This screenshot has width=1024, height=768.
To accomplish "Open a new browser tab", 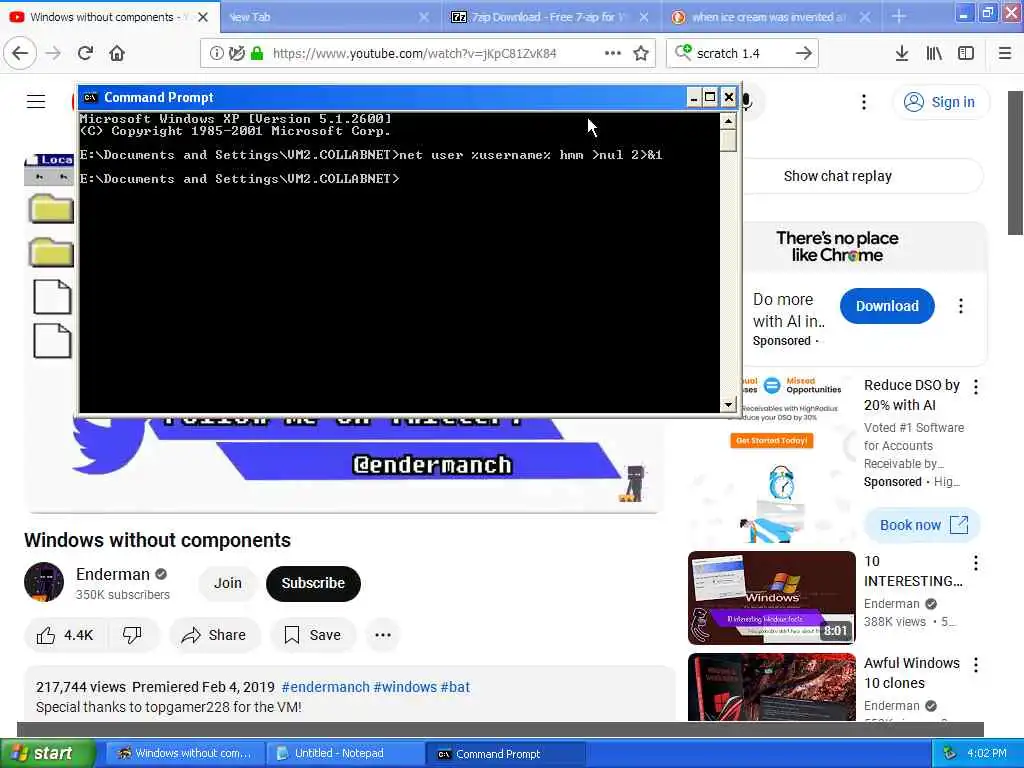I will click(899, 17).
